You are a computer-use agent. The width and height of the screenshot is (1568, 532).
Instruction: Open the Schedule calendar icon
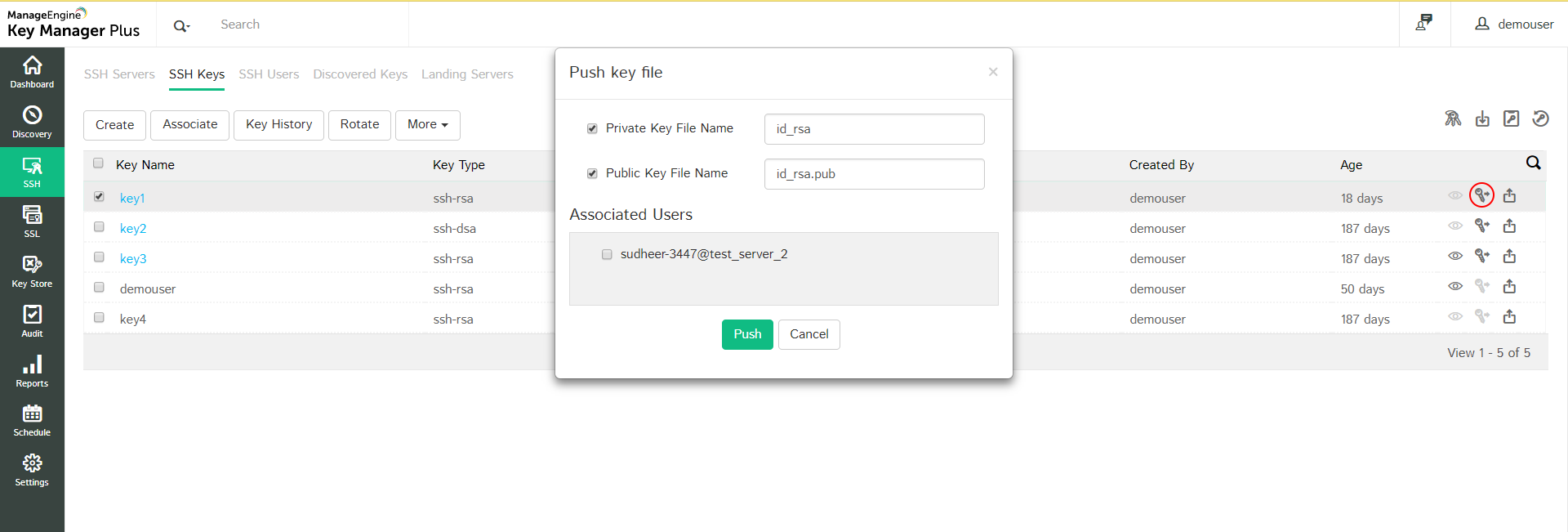click(32, 420)
